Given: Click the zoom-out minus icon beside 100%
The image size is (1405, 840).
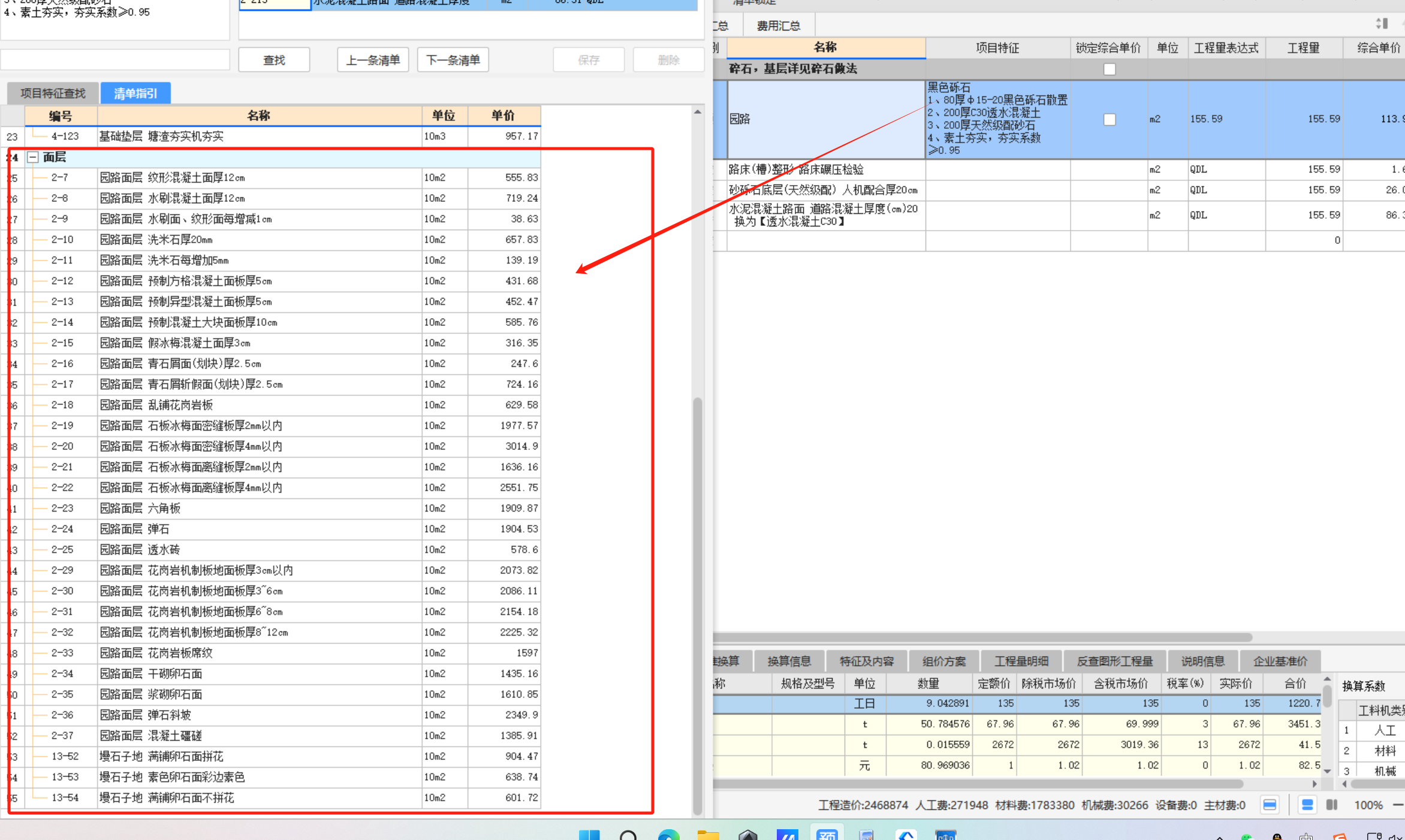Looking at the screenshot, I should click(x=1398, y=805).
